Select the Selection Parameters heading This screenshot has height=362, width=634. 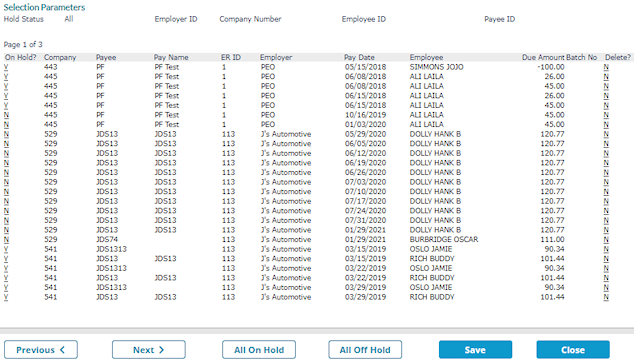pyautogui.click(x=44, y=7)
